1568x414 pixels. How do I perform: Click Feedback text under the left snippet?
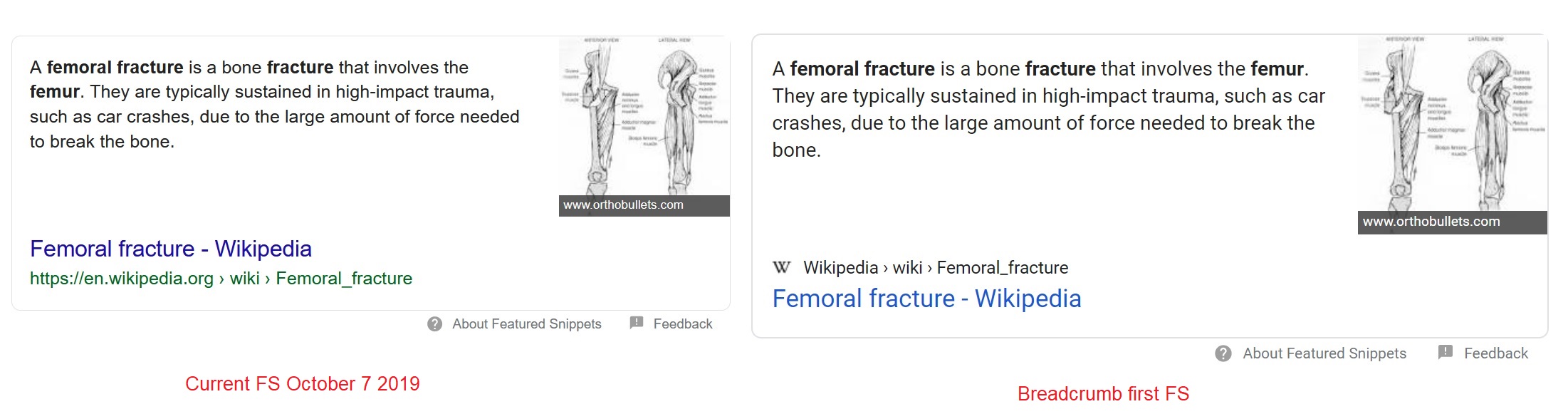683,324
